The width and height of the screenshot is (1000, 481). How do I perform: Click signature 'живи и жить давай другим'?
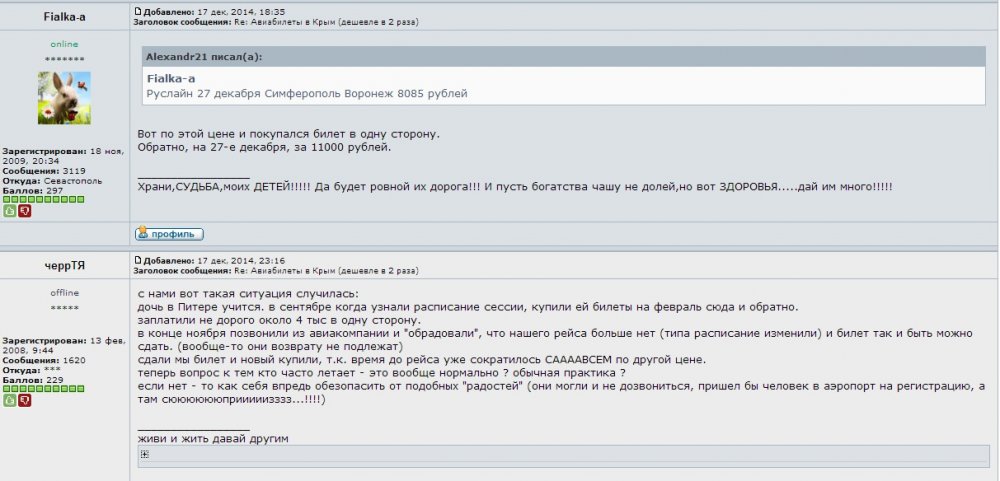213,439
